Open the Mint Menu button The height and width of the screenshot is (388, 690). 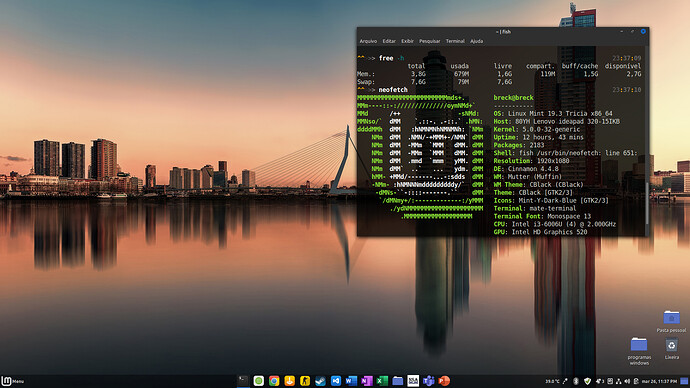[12, 381]
